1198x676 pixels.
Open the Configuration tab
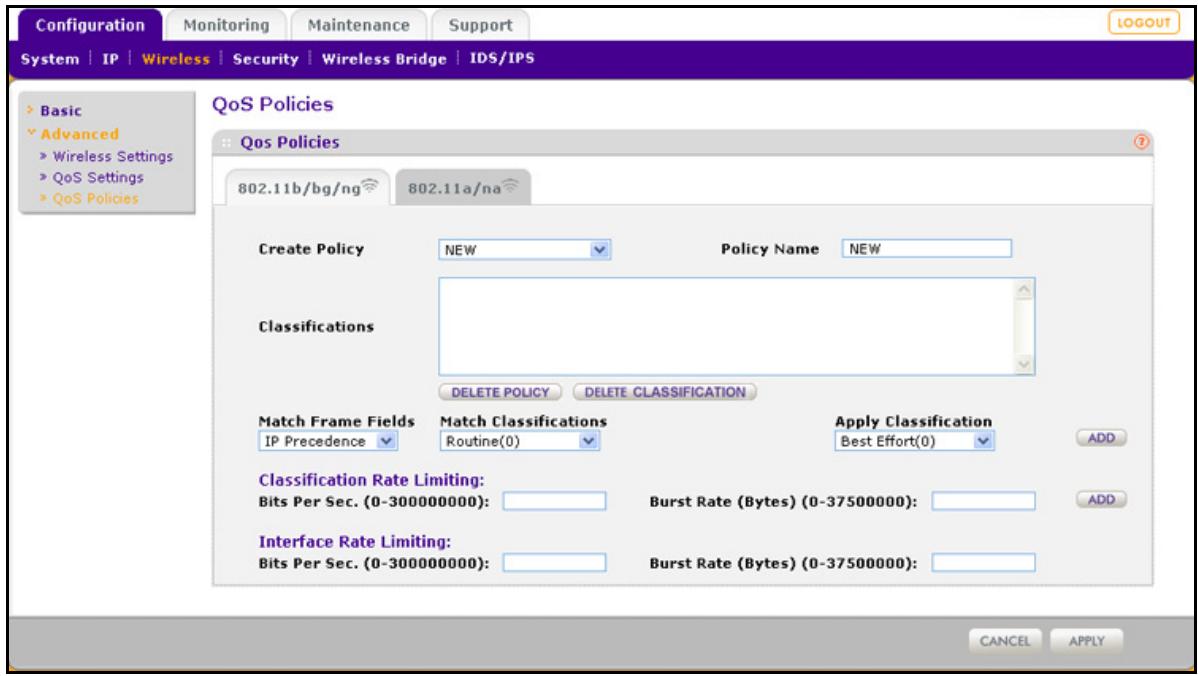(x=89, y=25)
